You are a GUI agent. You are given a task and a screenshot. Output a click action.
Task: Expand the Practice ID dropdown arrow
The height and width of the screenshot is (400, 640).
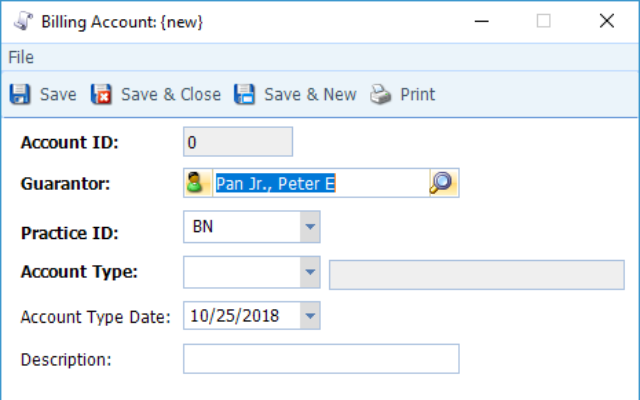click(310, 227)
